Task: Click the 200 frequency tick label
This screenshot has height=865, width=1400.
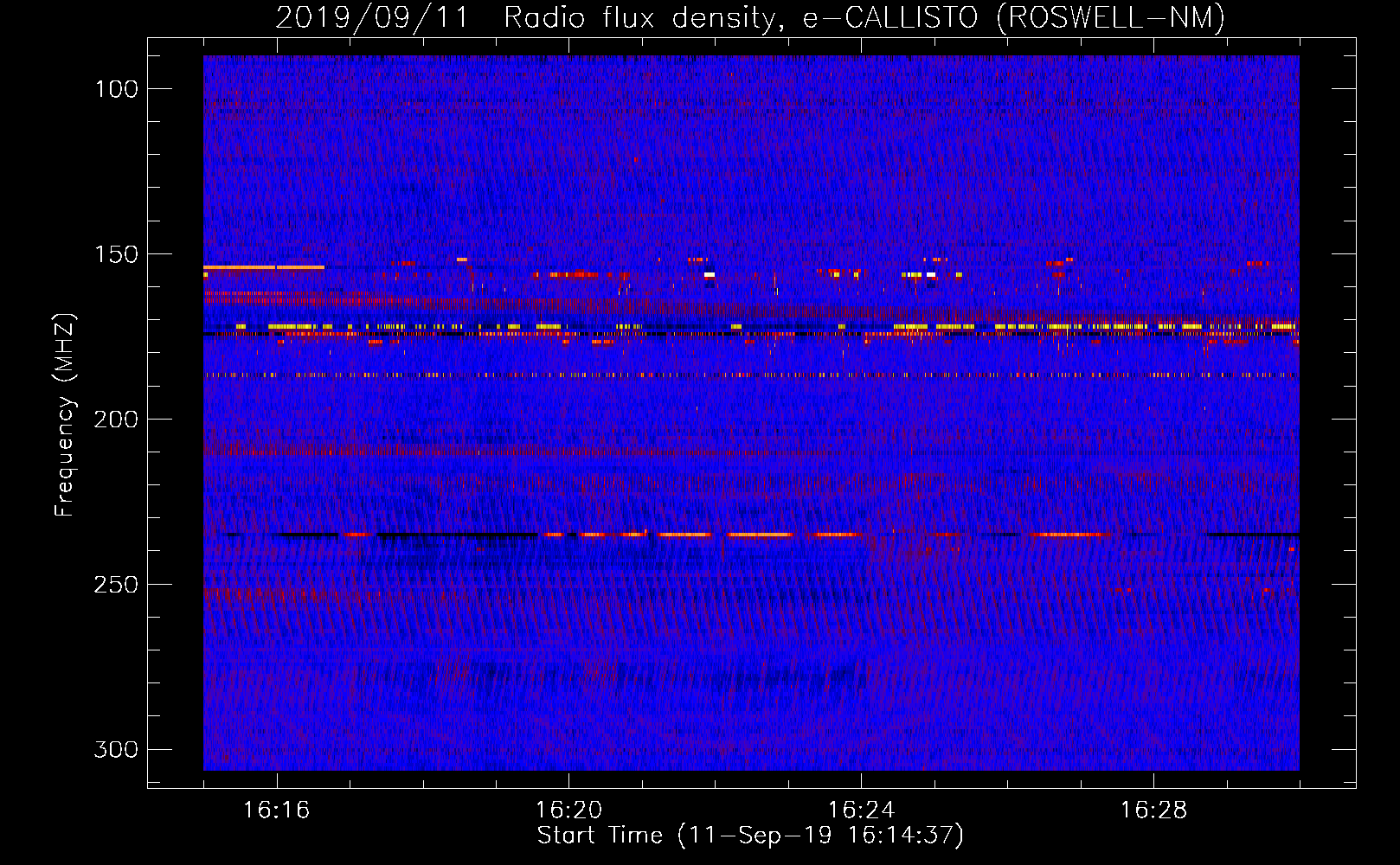Action: pos(116,420)
